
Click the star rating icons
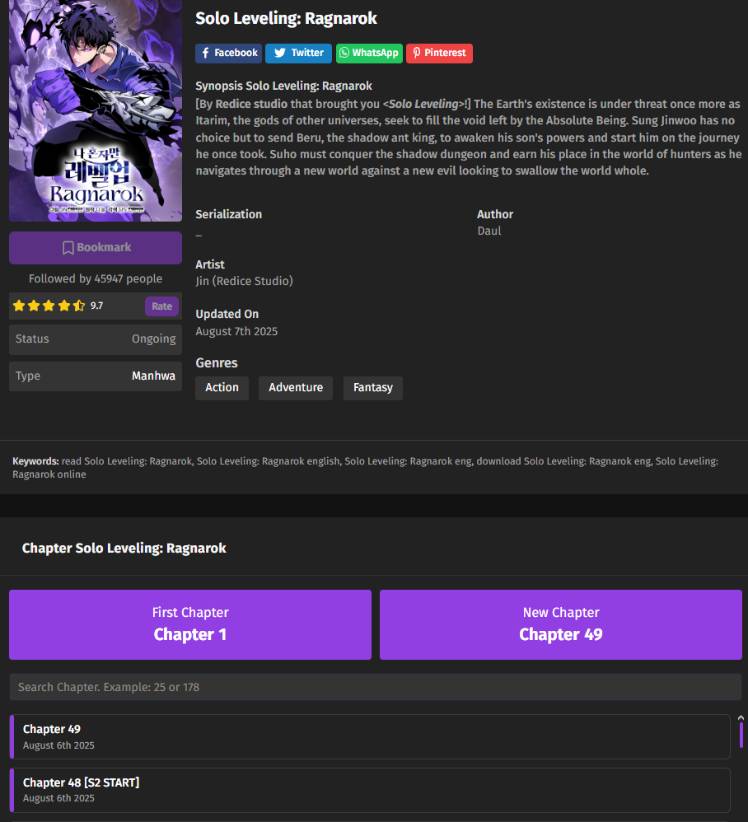(49, 306)
